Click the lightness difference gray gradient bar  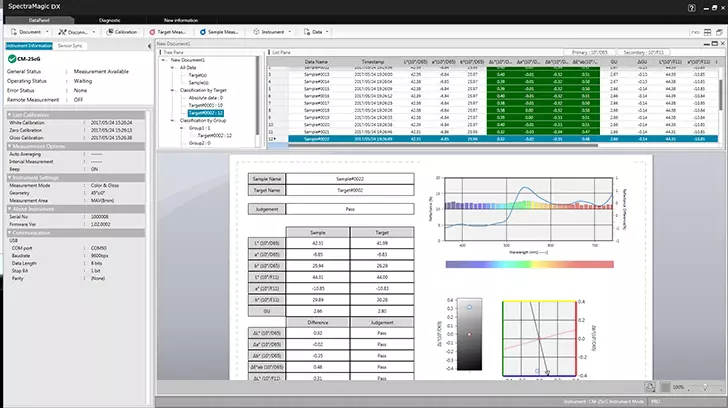(x=469, y=334)
